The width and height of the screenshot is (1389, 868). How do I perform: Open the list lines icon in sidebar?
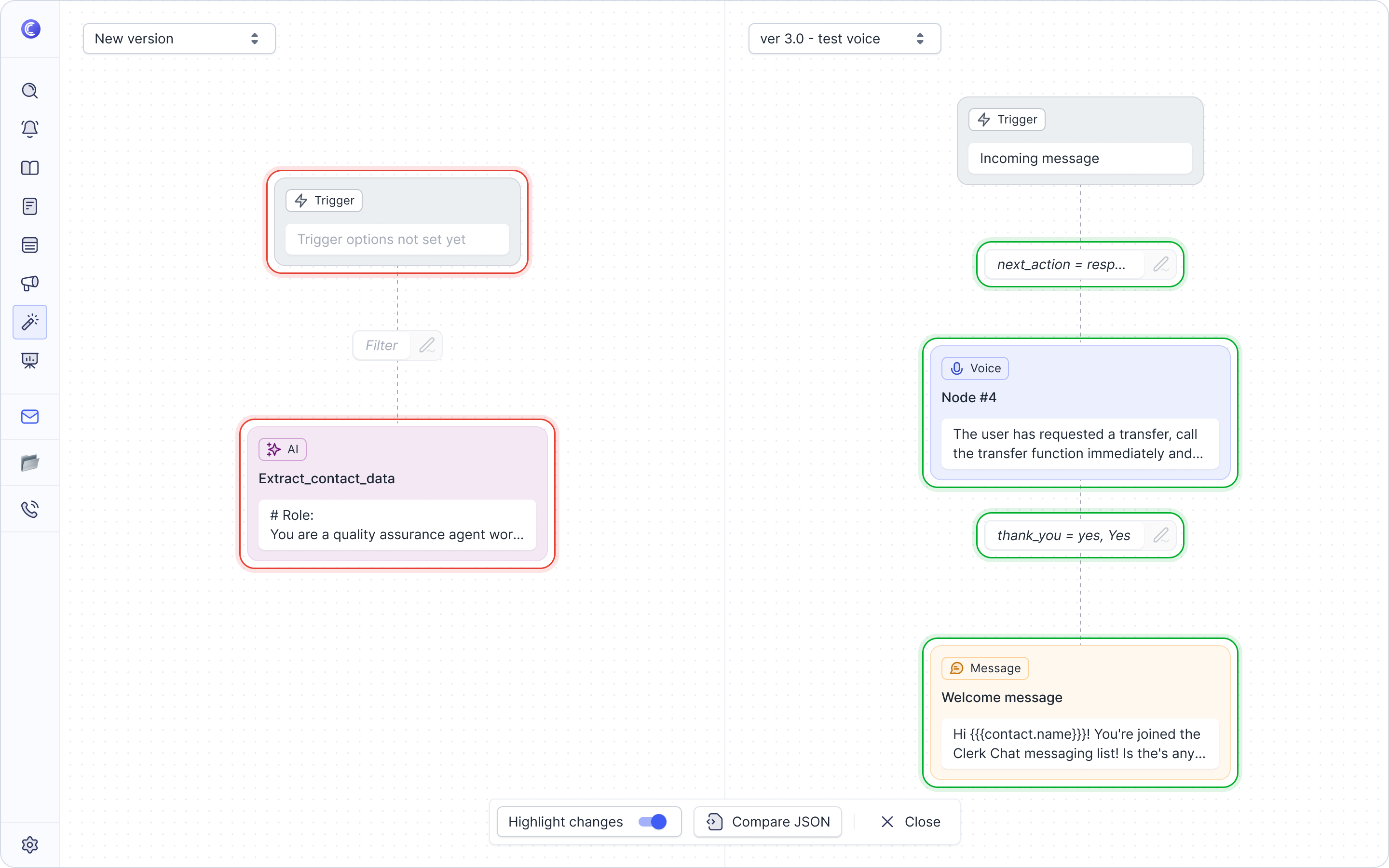(x=30, y=245)
